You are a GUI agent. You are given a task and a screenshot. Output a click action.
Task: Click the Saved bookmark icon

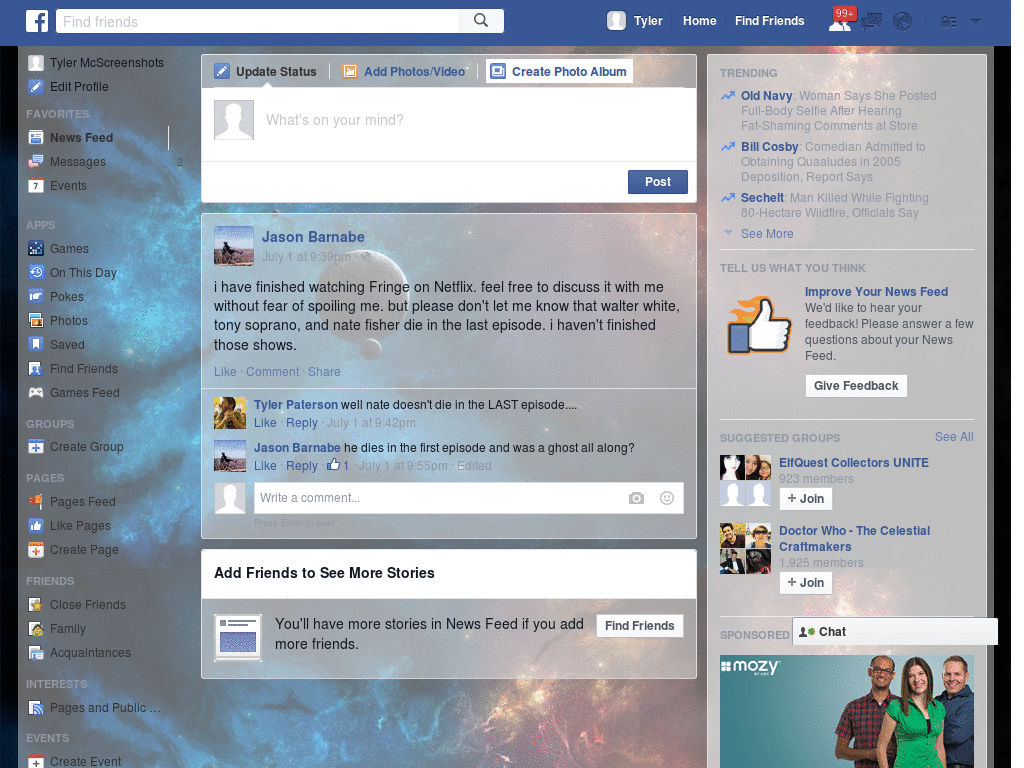pos(36,344)
